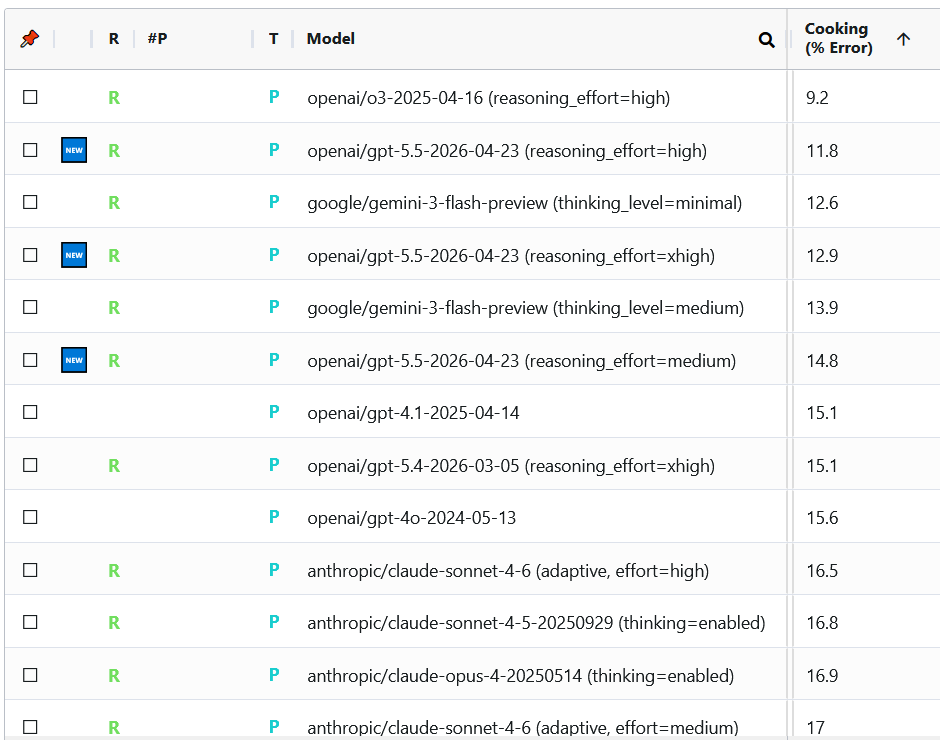Tick checkbox for openai/o3-2025-04-16 row

click(x=30, y=97)
